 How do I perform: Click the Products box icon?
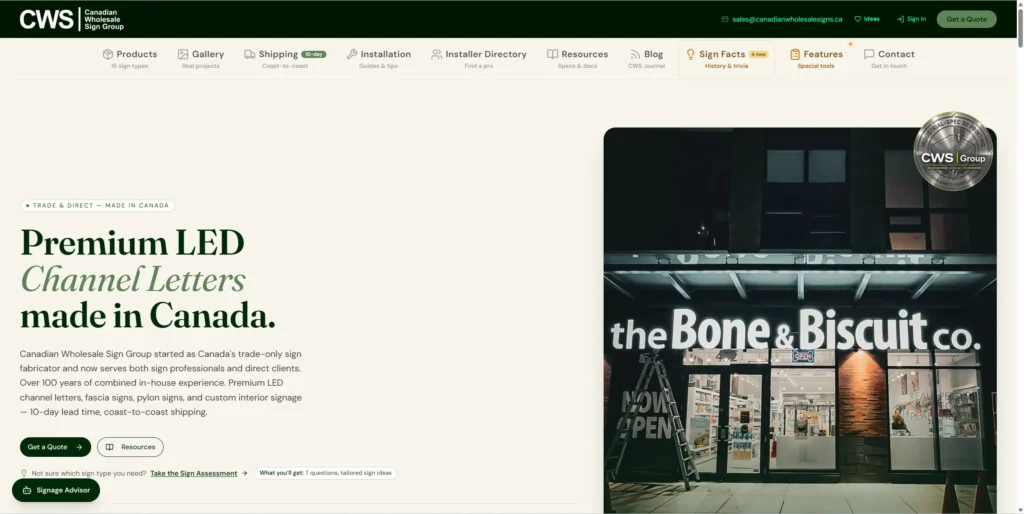pos(108,54)
